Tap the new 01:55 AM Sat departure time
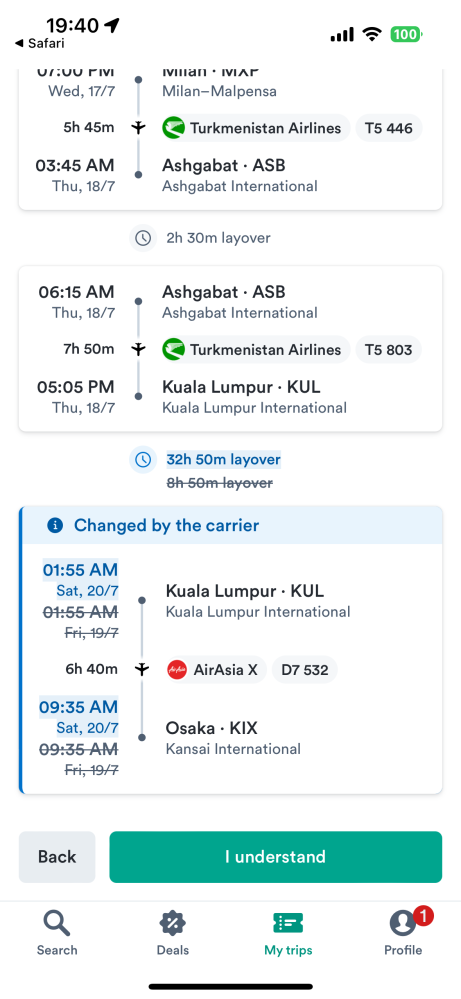This screenshot has height=999, width=461. (80, 579)
